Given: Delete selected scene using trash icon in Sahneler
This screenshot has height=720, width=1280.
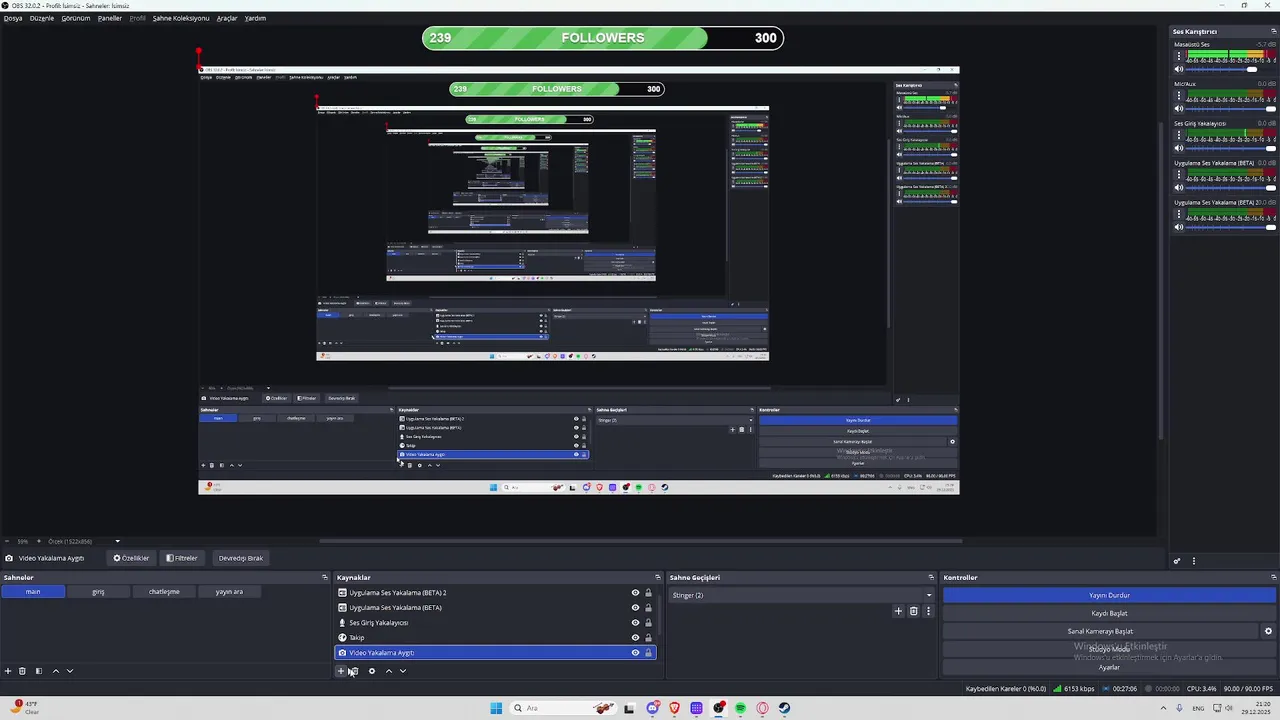Looking at the screenshot, I should (x=22, y=671).
